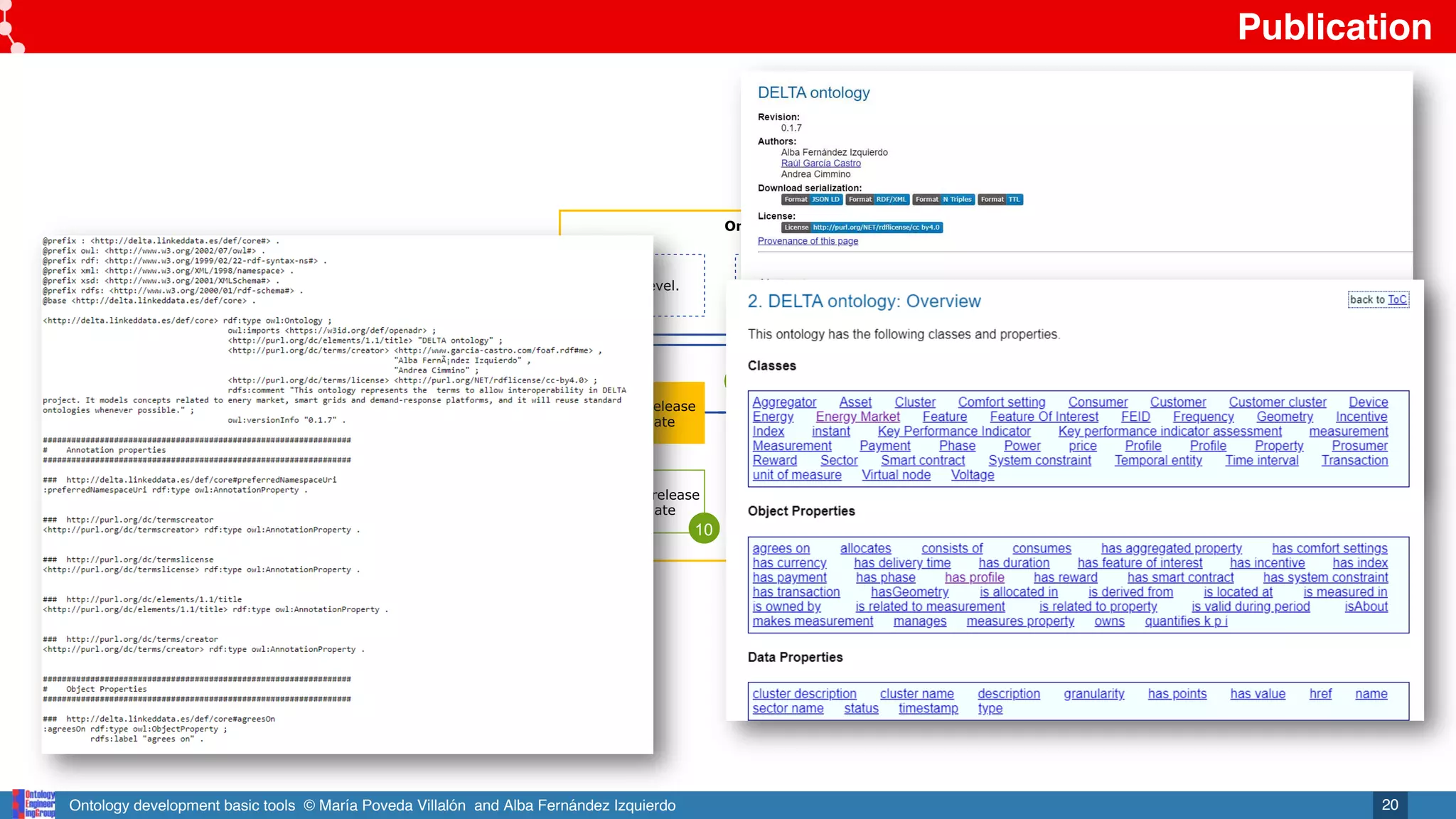Open the cc by4.0 License badge
1456x819 pixels.
862,227
